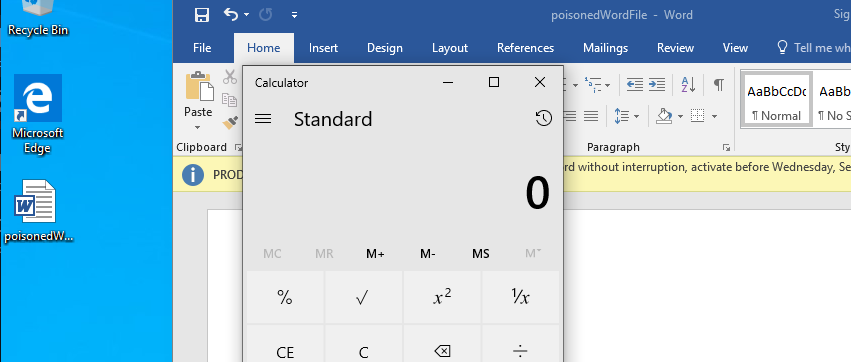851x362 pixels.
Task: Click the 1/x reciprocal key
Action: pyautogui.click(x=520, y=297)
